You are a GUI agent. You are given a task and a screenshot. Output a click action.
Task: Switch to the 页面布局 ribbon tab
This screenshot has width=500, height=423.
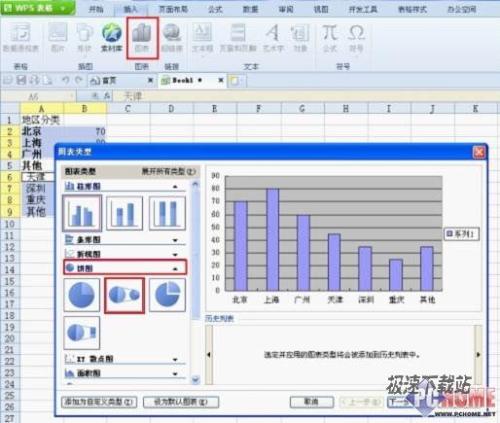(173, 9)
